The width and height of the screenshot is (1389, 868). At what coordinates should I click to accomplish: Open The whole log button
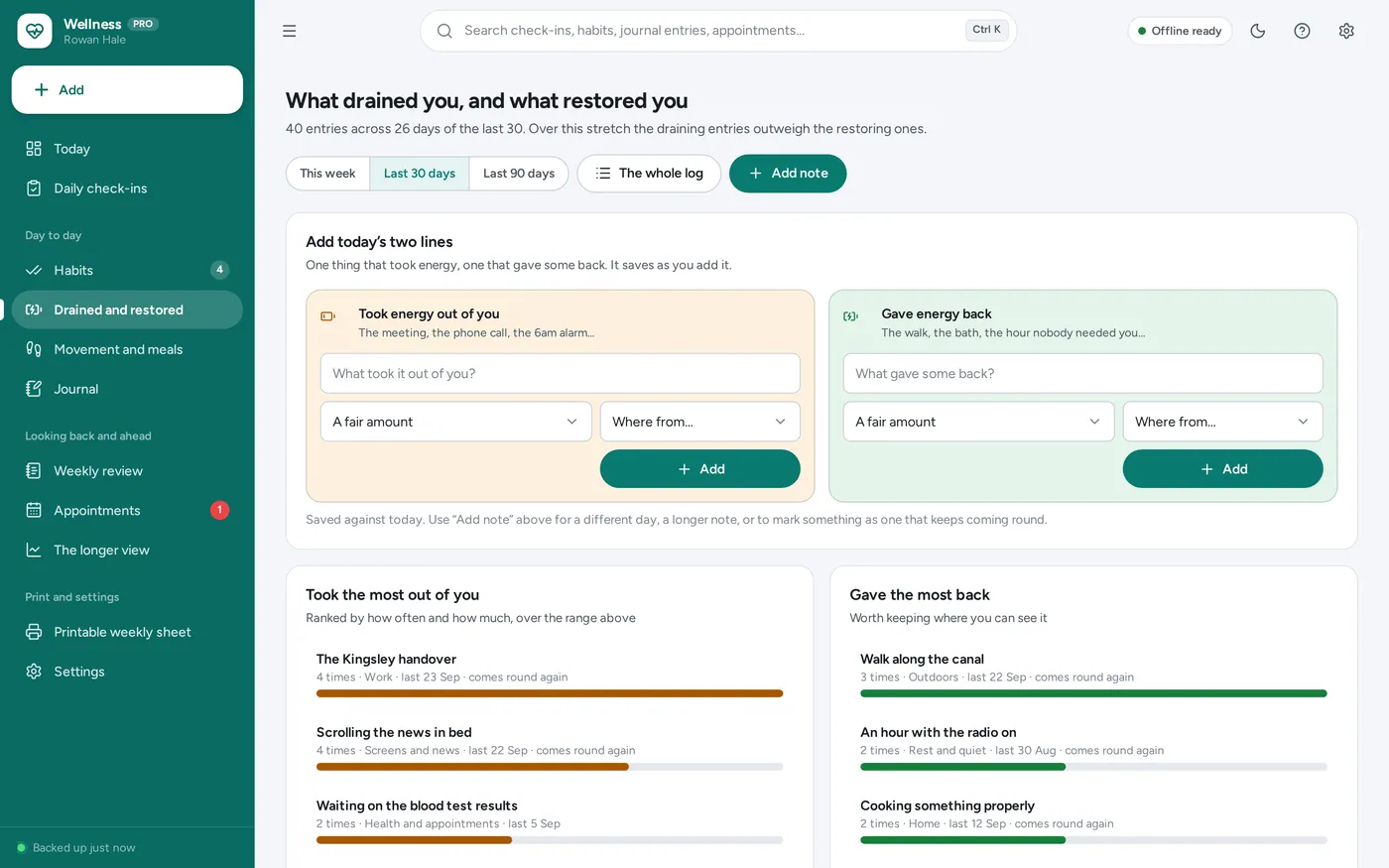(x=649, y=174)
